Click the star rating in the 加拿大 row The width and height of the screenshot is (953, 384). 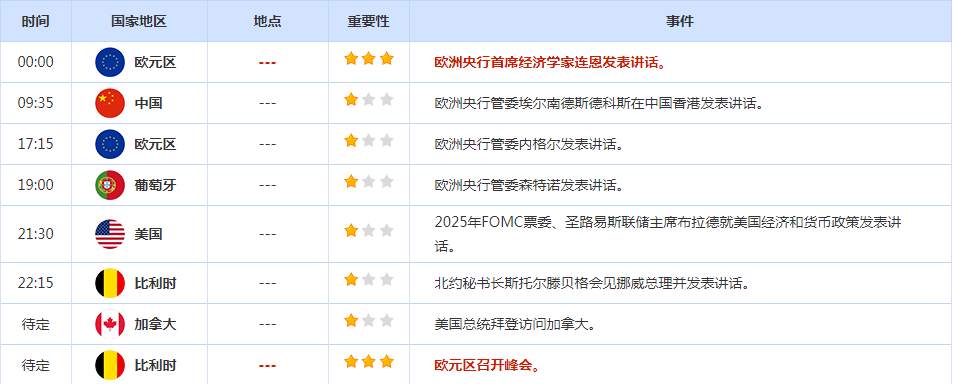(369, 321)
